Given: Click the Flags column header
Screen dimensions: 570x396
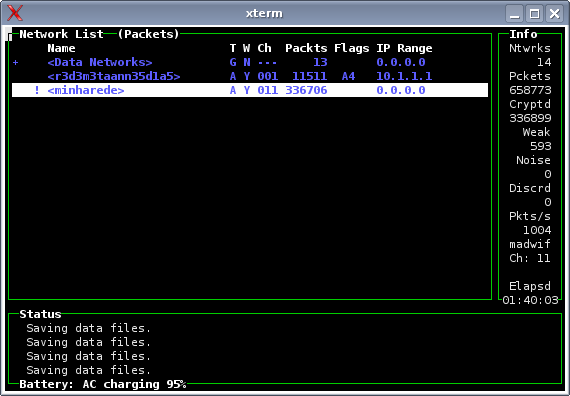Looking at the screenshot, I should [352, 48].
